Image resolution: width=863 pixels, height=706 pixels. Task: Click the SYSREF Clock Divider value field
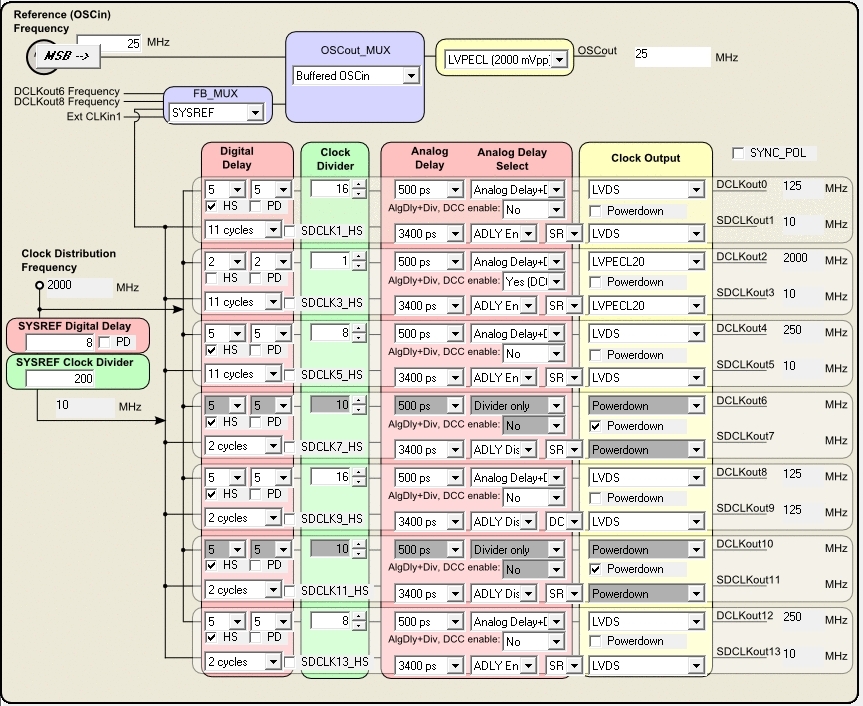click(60, 379)
